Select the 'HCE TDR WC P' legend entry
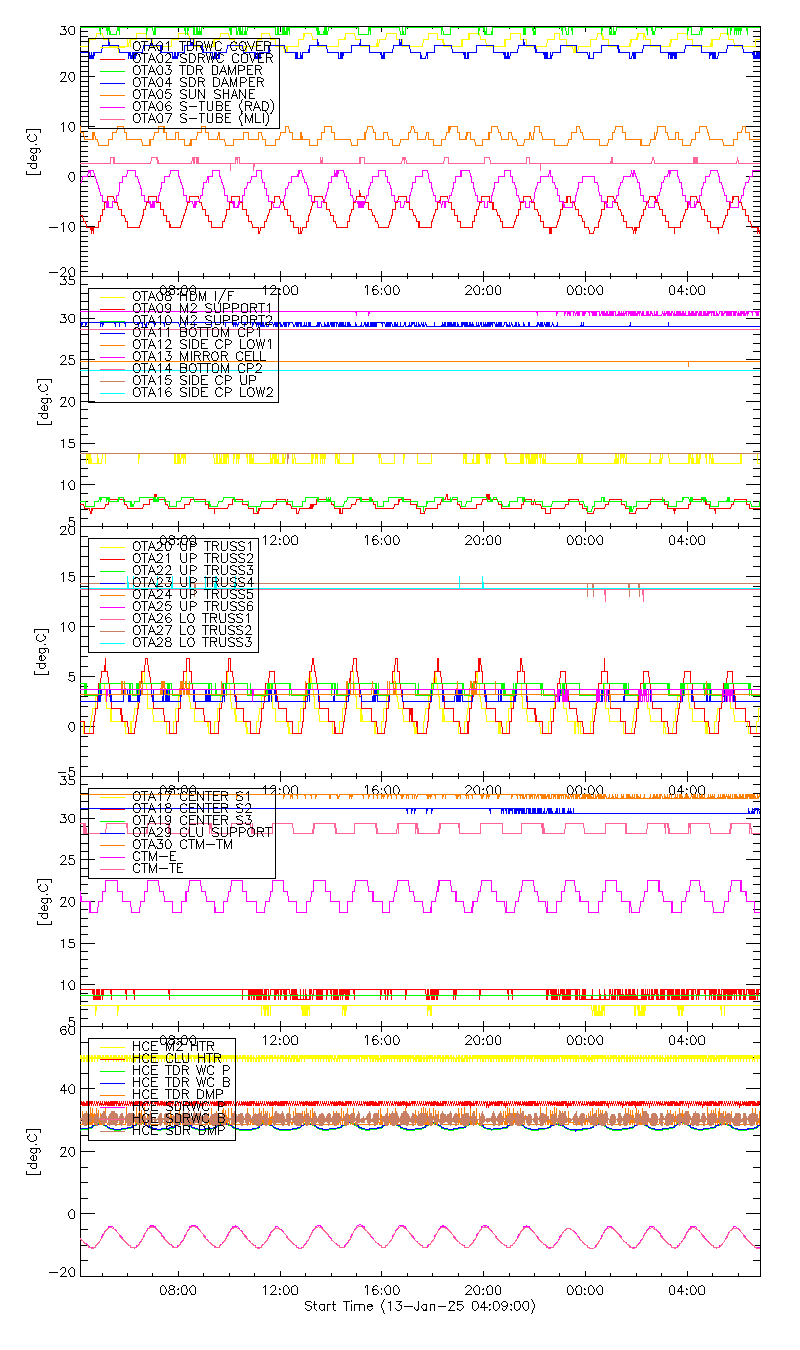This screenshot has width=800, height=1350. (181, 1069)
